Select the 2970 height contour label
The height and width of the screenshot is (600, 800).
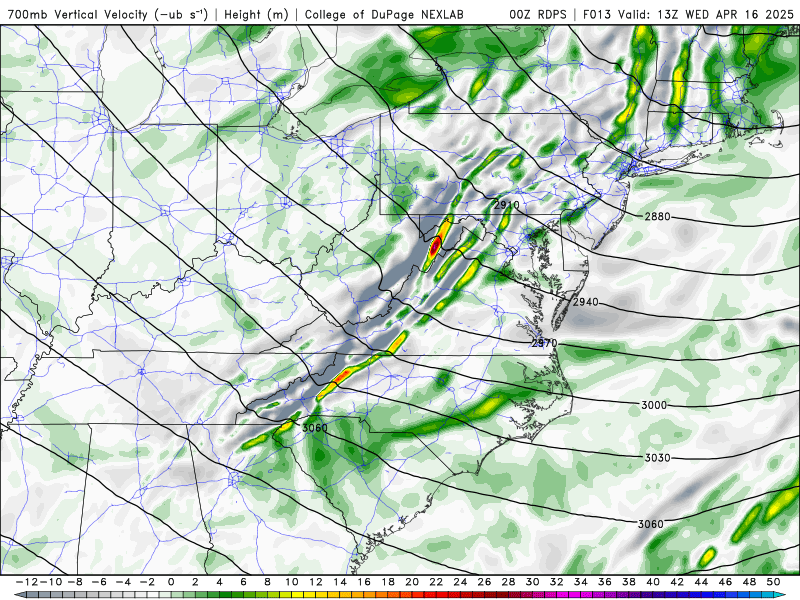click(x=544, y=343)
